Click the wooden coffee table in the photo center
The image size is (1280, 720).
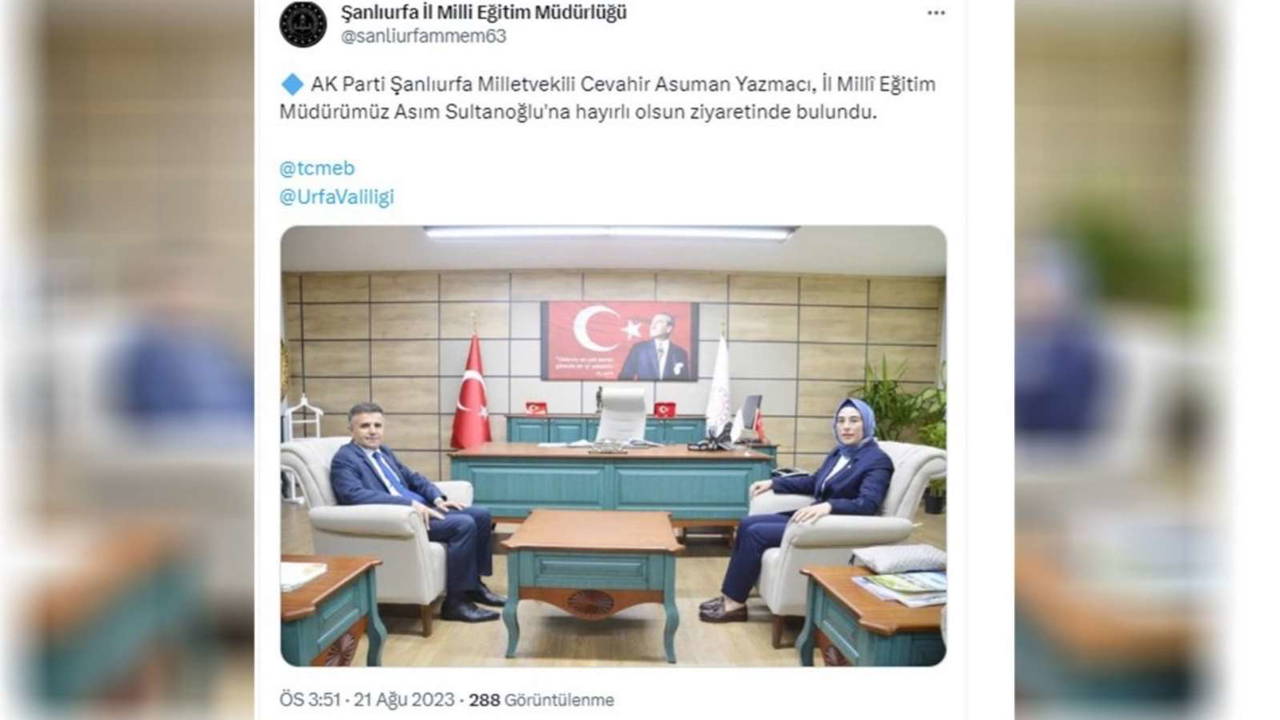[x=592, y=577]
